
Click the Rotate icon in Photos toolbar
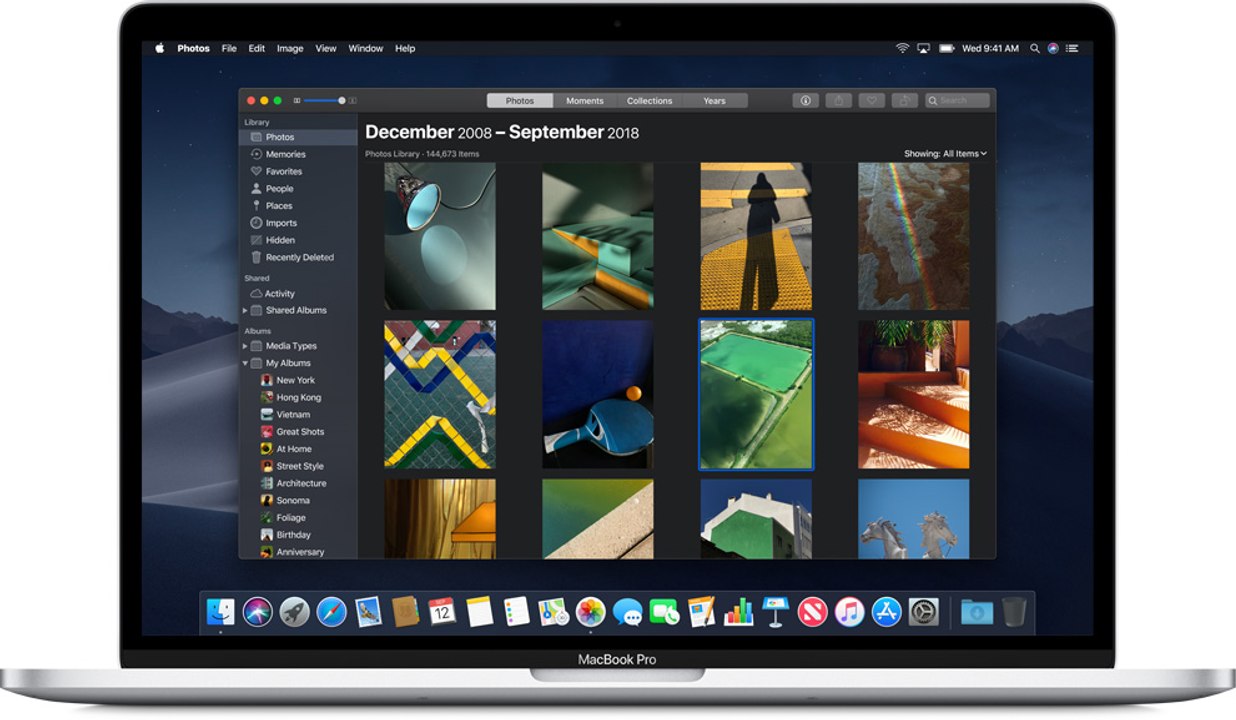point(905,100)
